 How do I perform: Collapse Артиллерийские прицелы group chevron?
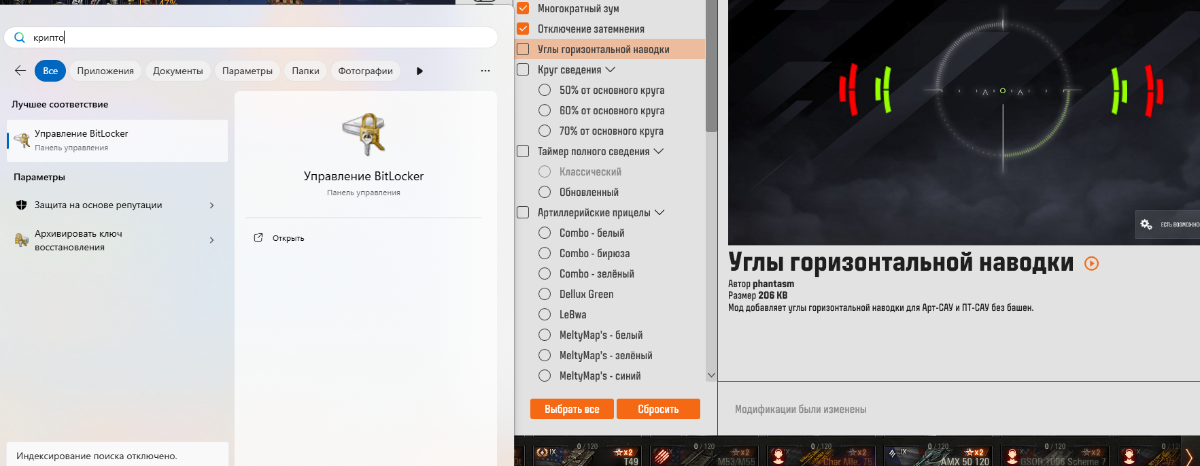pos(658,212)
